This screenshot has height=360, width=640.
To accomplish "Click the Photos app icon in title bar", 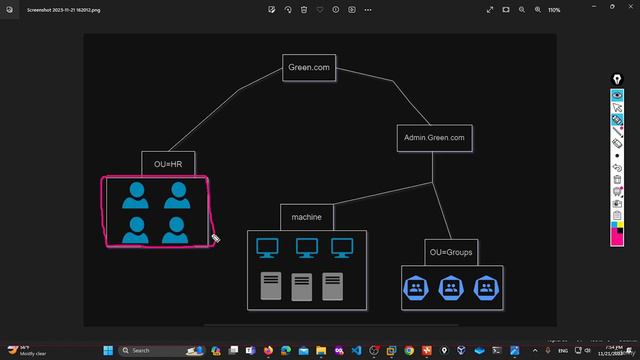I will 9,10.
